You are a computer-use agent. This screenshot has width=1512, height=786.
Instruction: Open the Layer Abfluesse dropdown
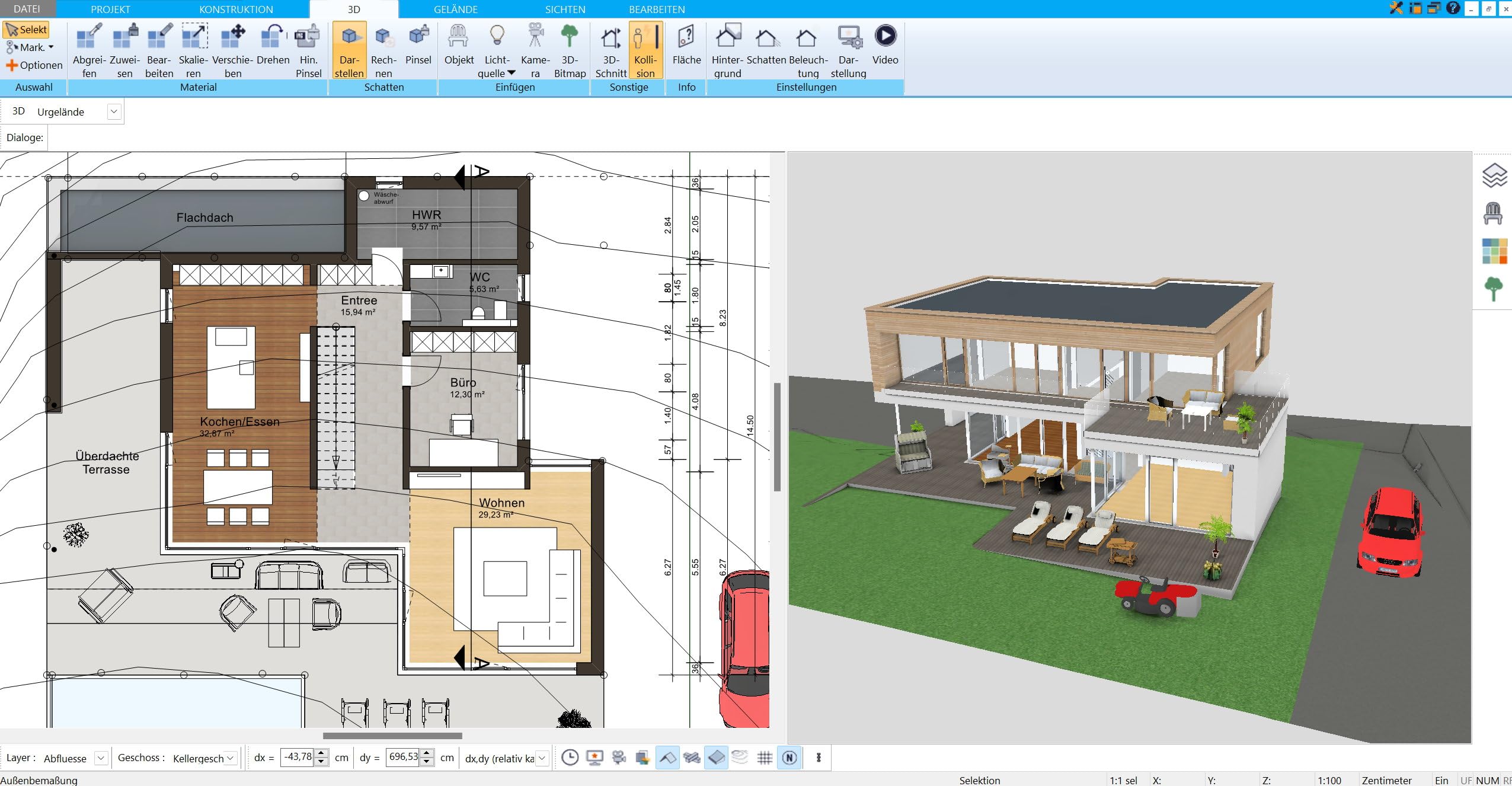(101, 758)
